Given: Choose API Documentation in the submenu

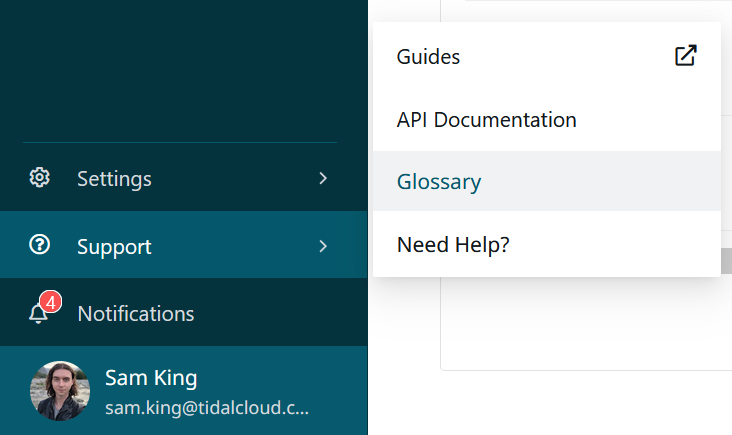Looking at the screenshot, I should (486, 120).
